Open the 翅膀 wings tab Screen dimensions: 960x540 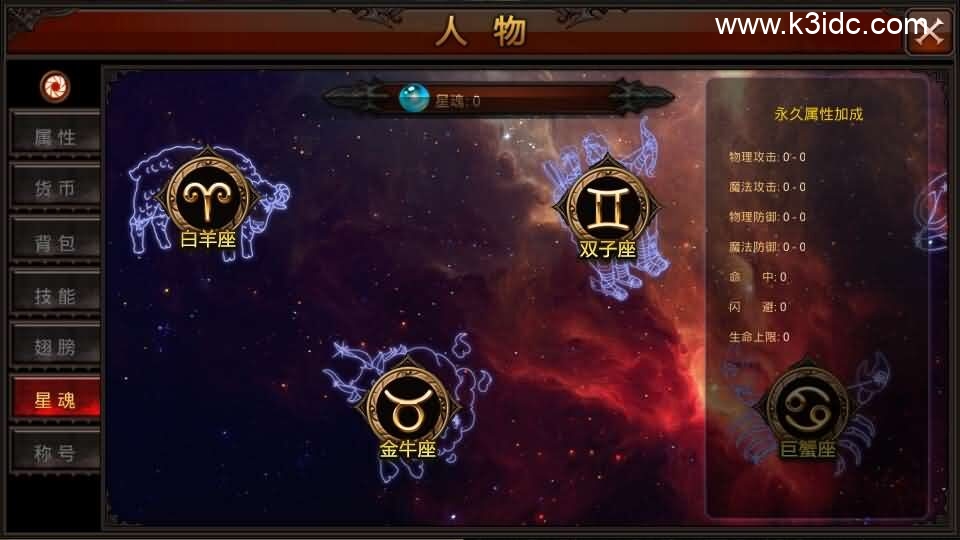coord(55,347)
